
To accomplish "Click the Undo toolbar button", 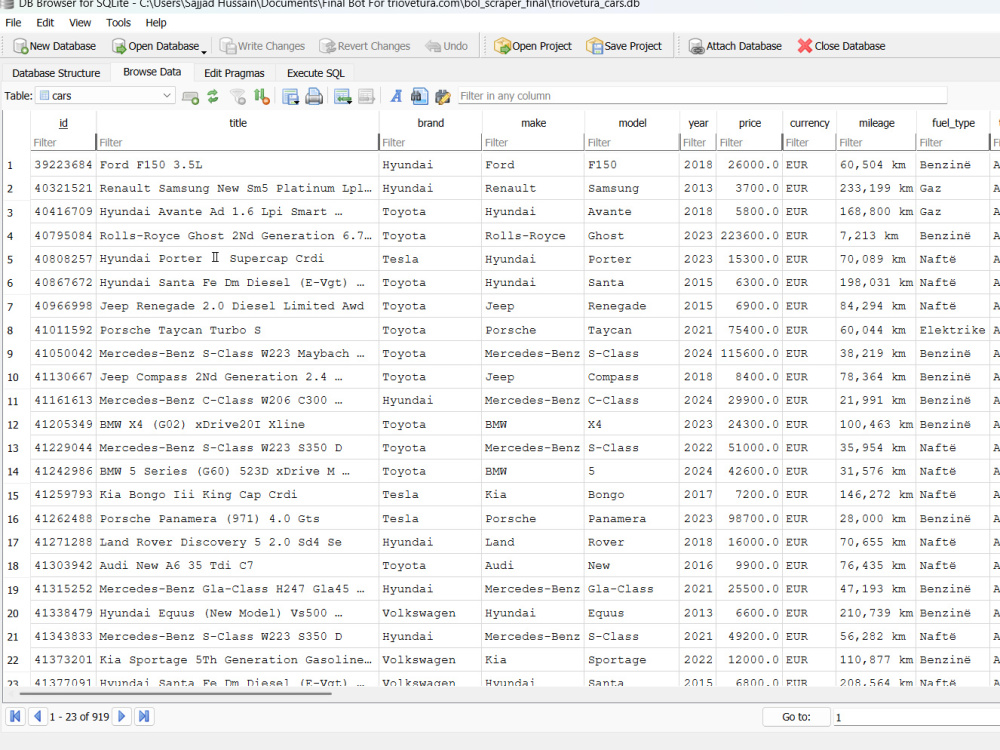I will [446, 46].
